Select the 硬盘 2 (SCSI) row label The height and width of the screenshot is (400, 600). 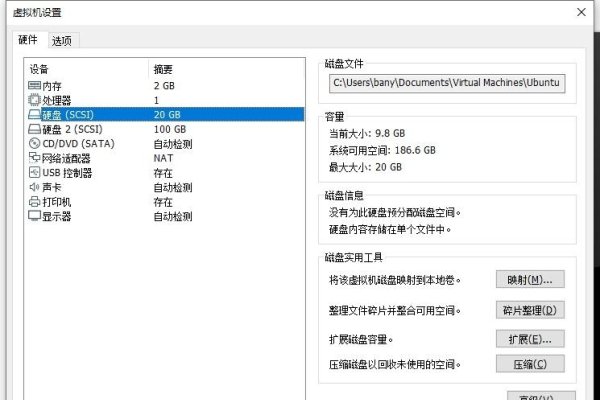pyautogui.click(x=72, y=129)
